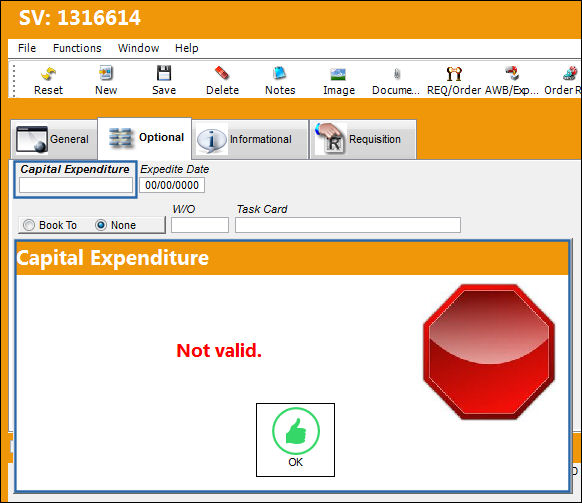582x503 pixels.
Task: Switch to the General tab
Action: click(53, 139)
